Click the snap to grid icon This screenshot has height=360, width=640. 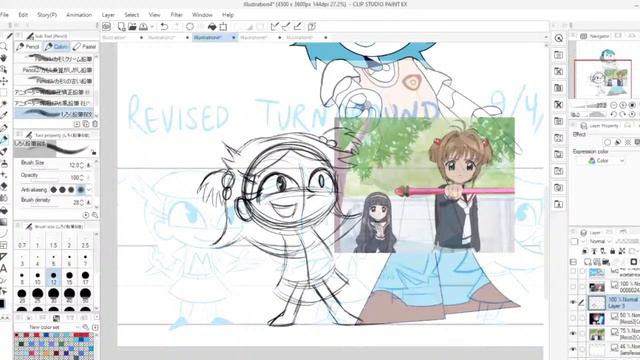click(x=298, y=27)
